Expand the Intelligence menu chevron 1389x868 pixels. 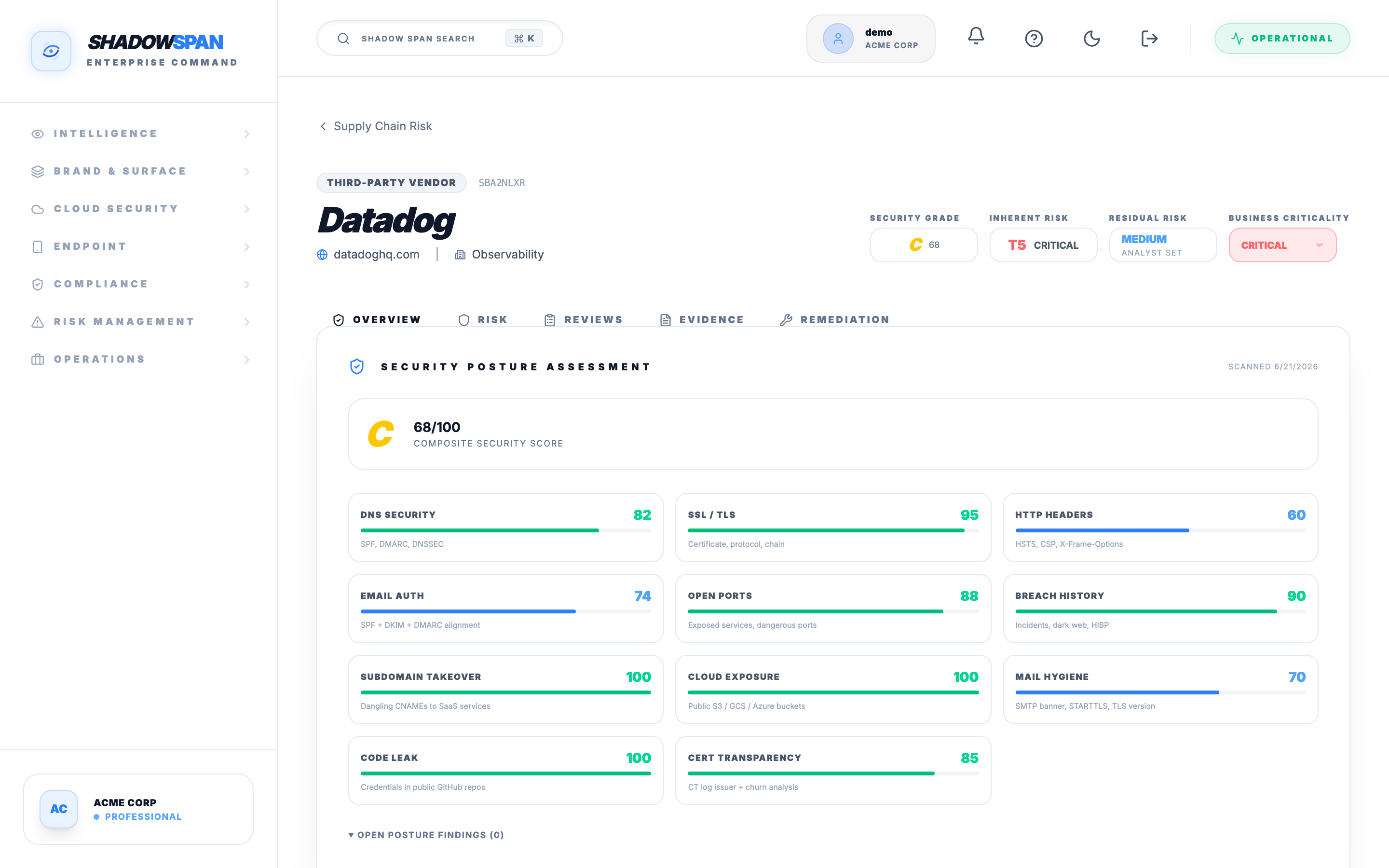tap(247, 134)
